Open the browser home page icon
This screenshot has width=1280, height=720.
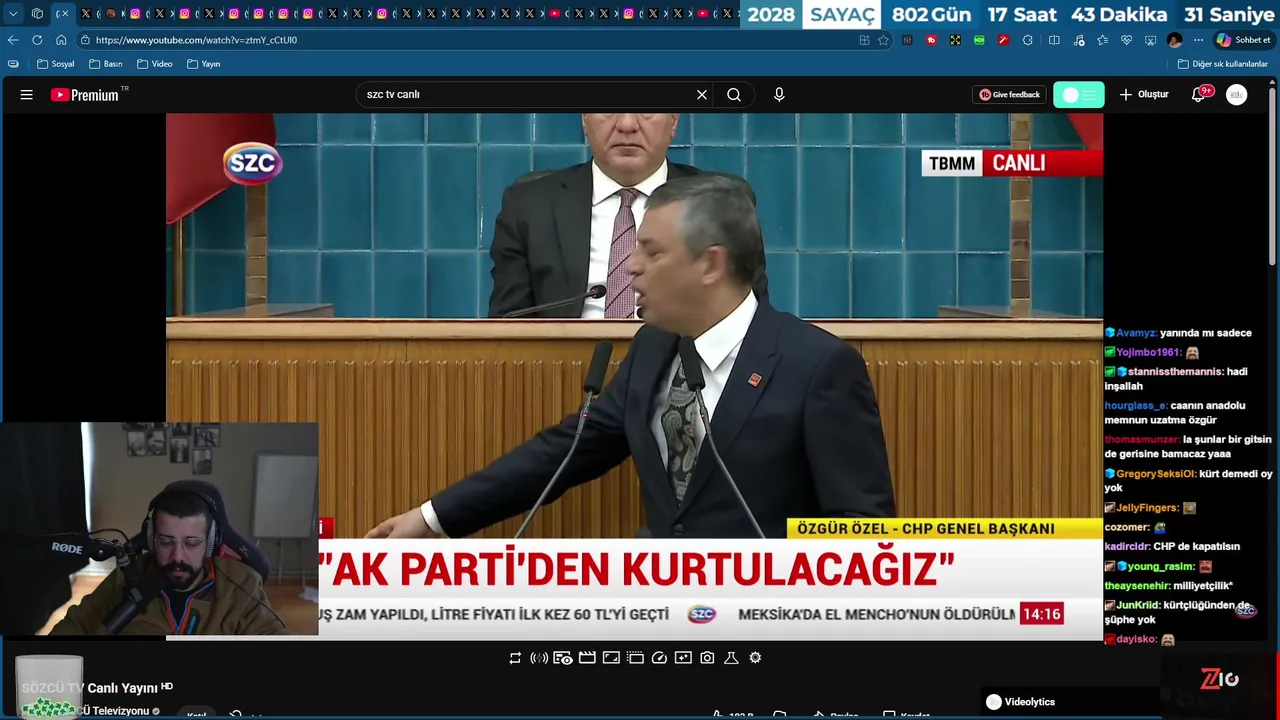(x=61, y=40)
